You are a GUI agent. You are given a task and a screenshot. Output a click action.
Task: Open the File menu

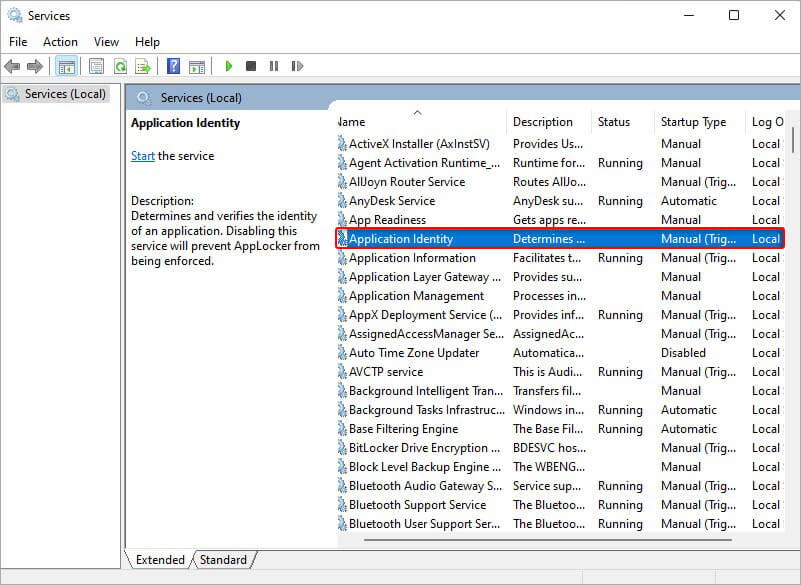tap(18, 42)
